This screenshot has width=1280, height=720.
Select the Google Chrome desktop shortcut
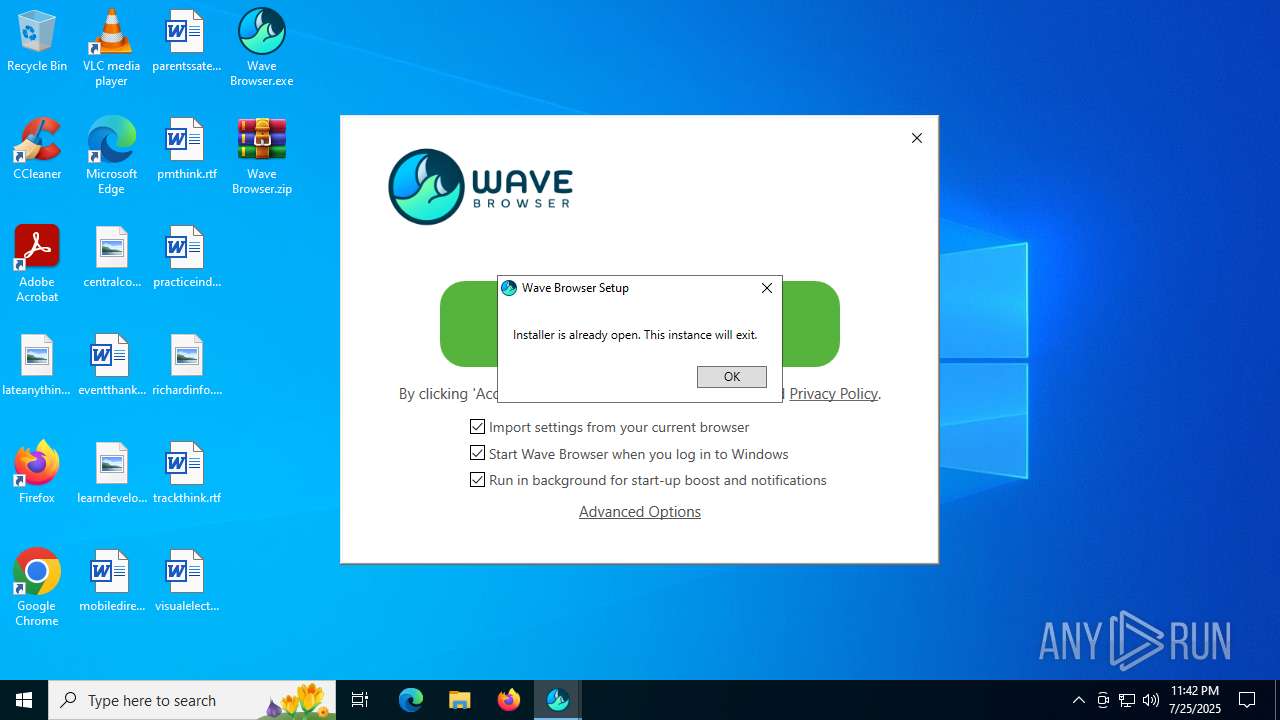click(x=37, y=588)
